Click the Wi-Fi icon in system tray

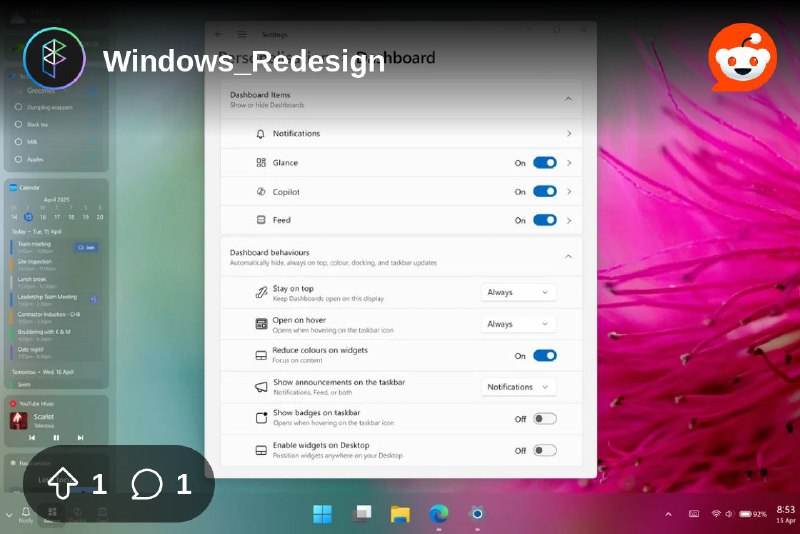click(x=716, y=514)
